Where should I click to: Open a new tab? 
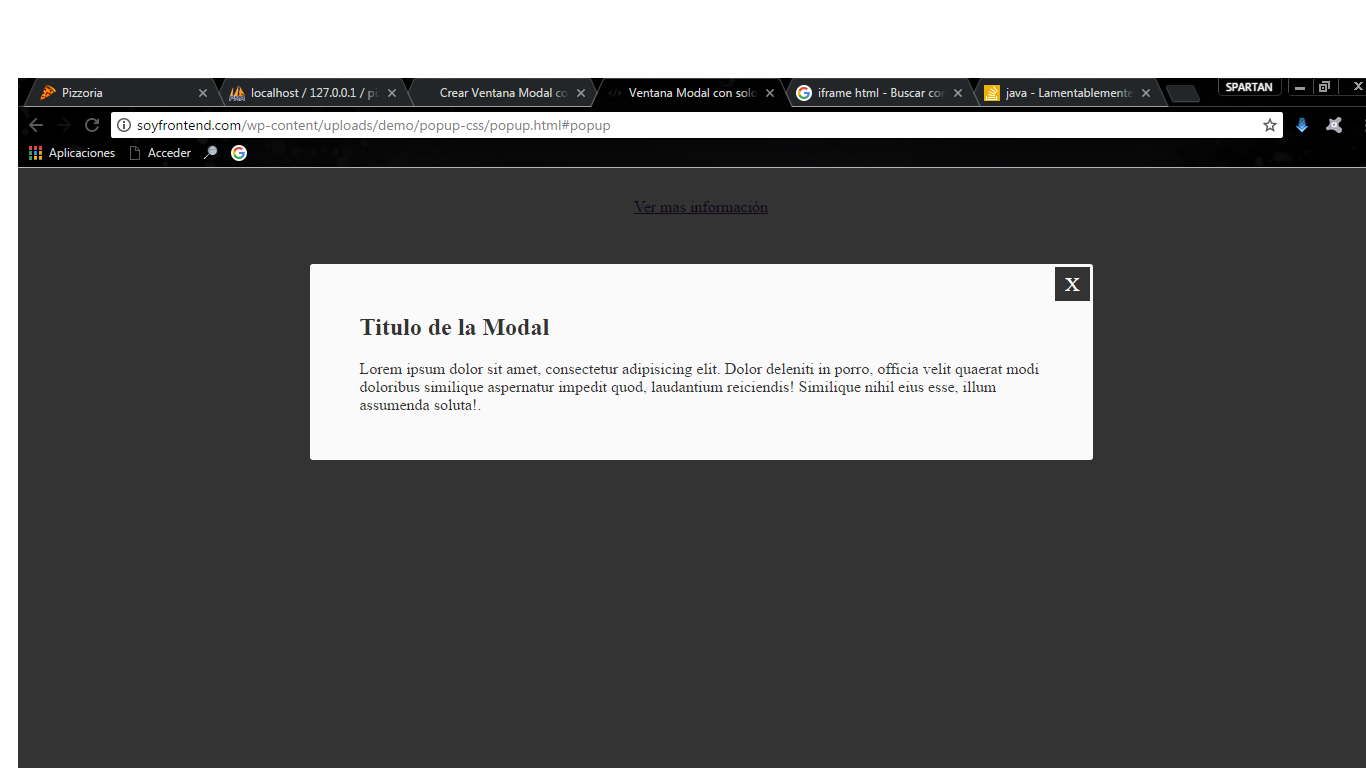1183,94
